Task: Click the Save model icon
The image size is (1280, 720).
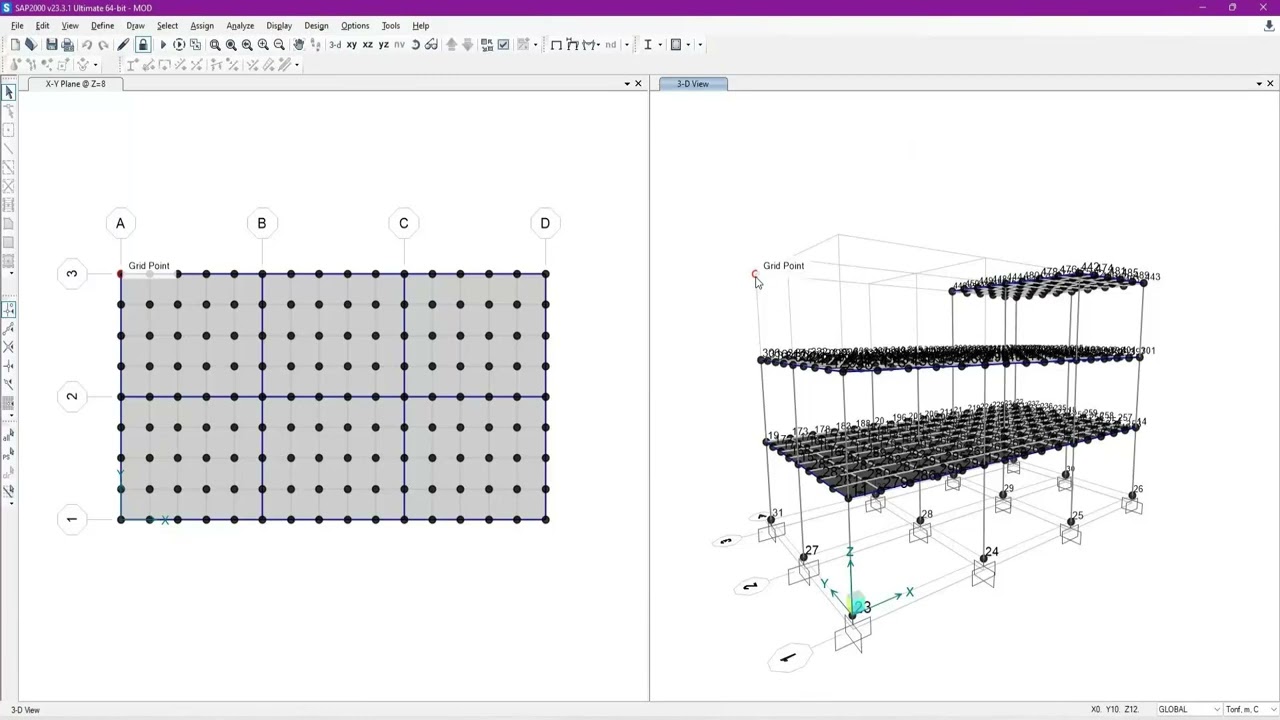Action: point(52,44)
